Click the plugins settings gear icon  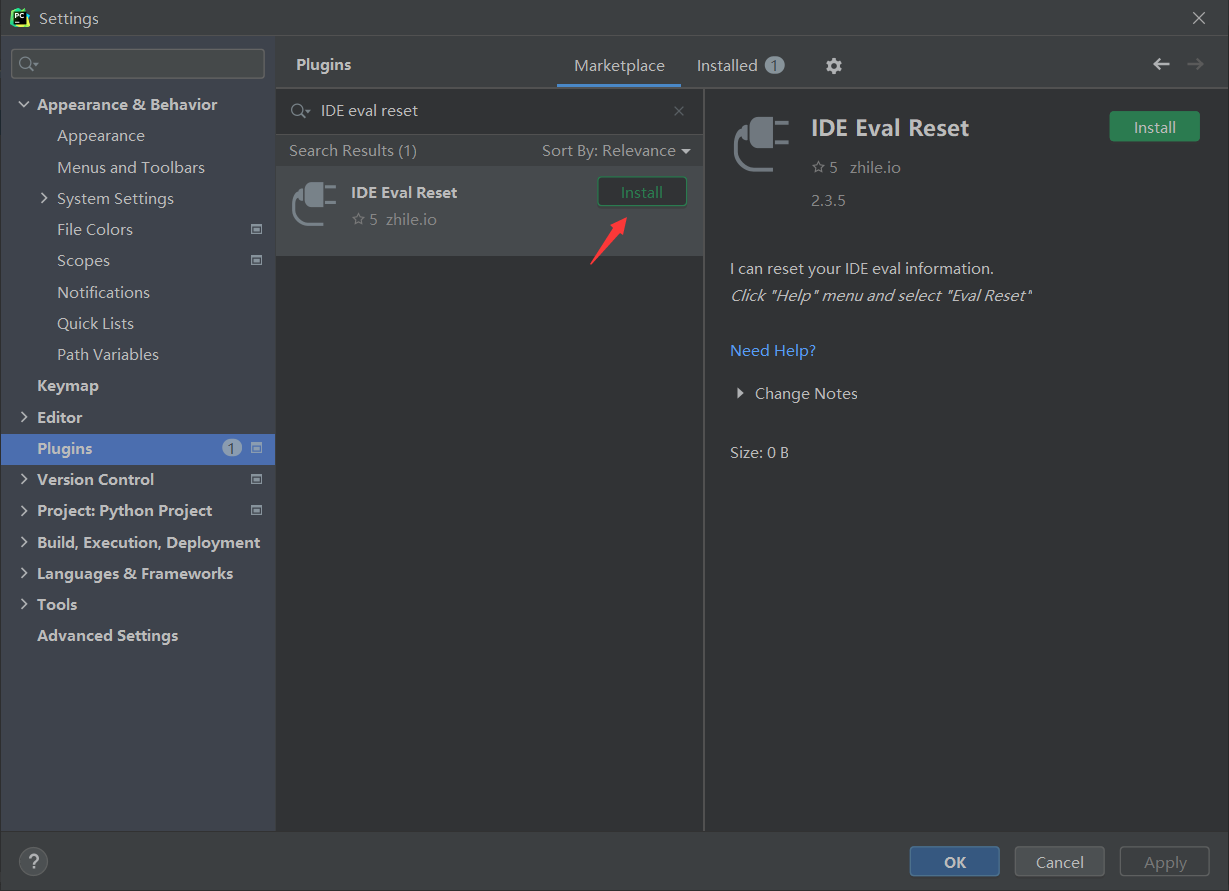point(834,66)
